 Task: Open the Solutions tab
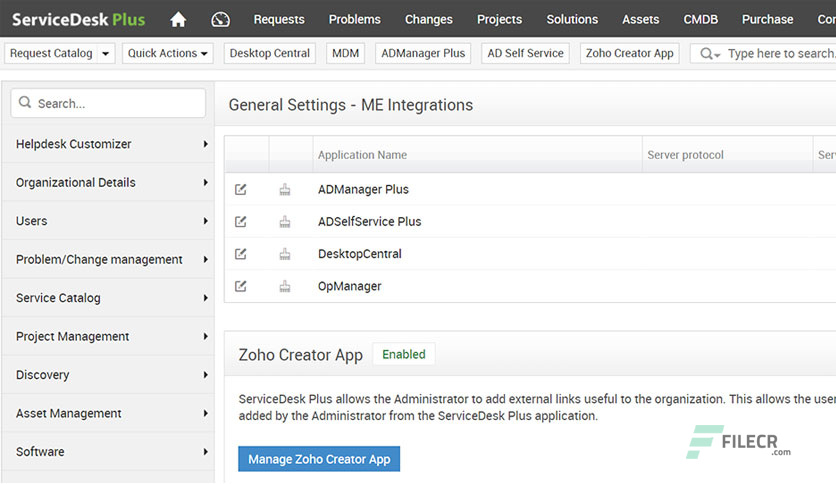(572, 19)
